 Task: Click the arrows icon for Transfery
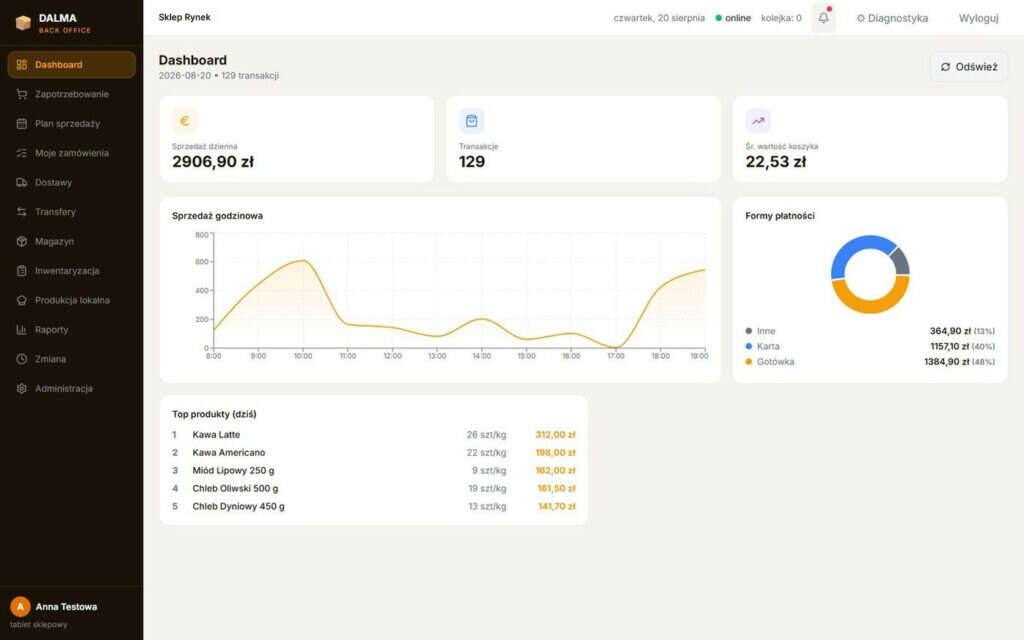(x=22, y=212)
